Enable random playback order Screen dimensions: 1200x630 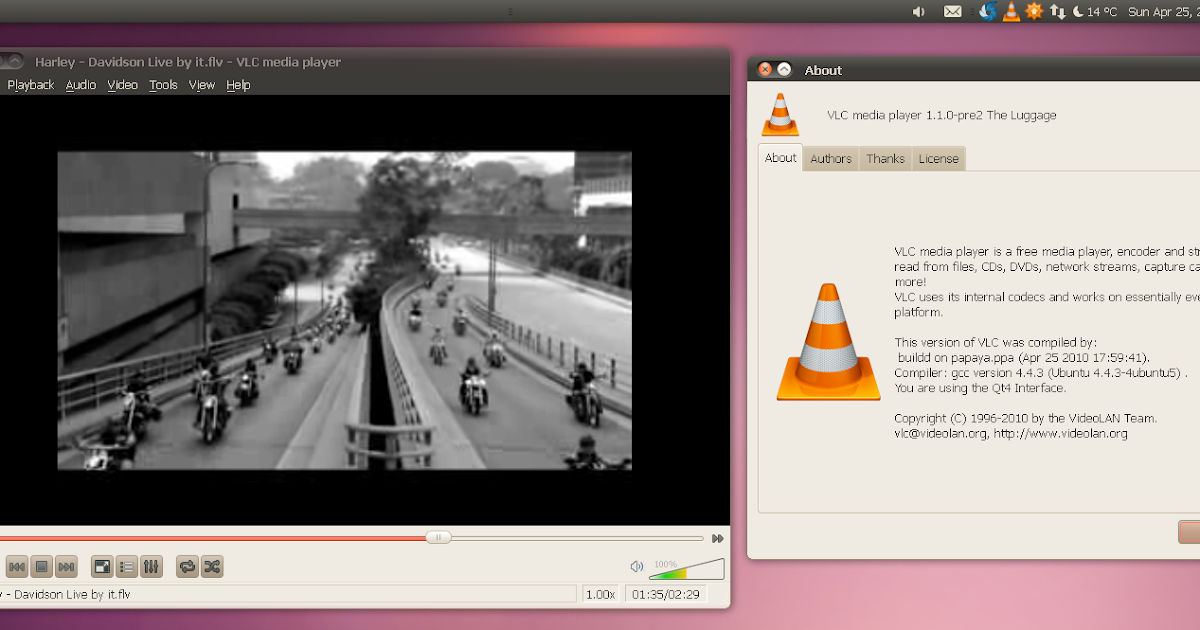(211, 566)
